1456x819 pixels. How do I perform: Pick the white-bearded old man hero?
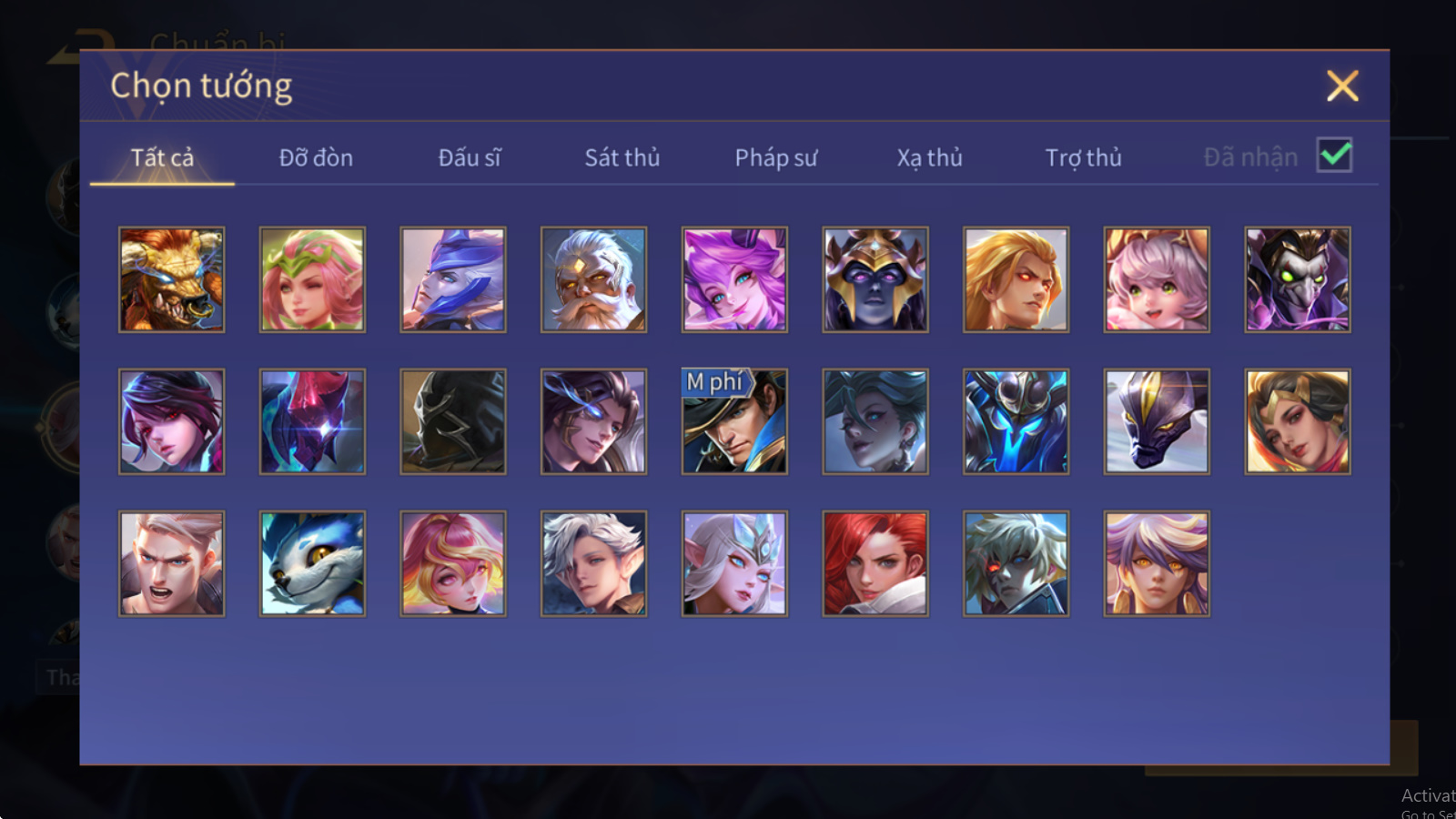tap(593, 279)
